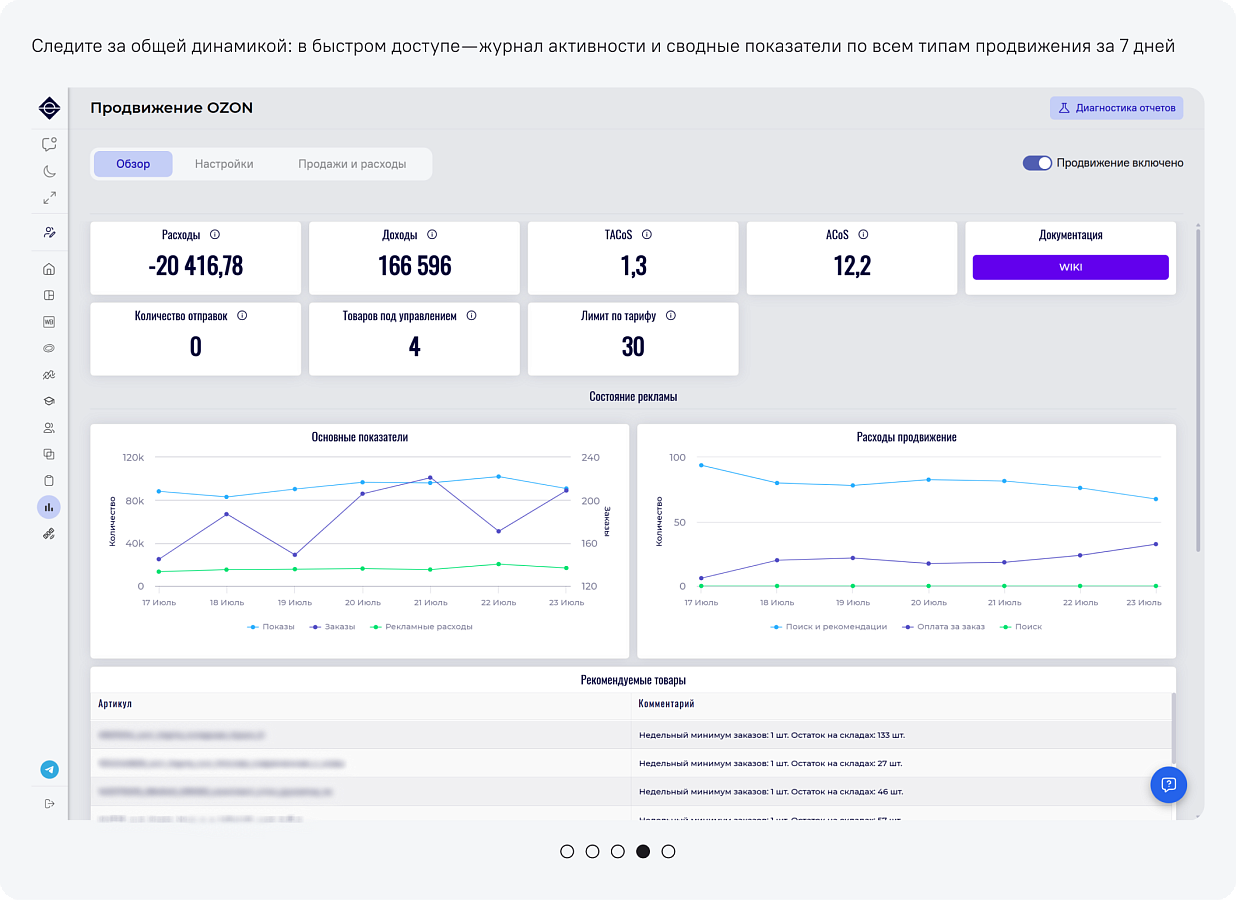
Task: Open the Telegram icon in sidebar
Action: [x=49, y=770]
